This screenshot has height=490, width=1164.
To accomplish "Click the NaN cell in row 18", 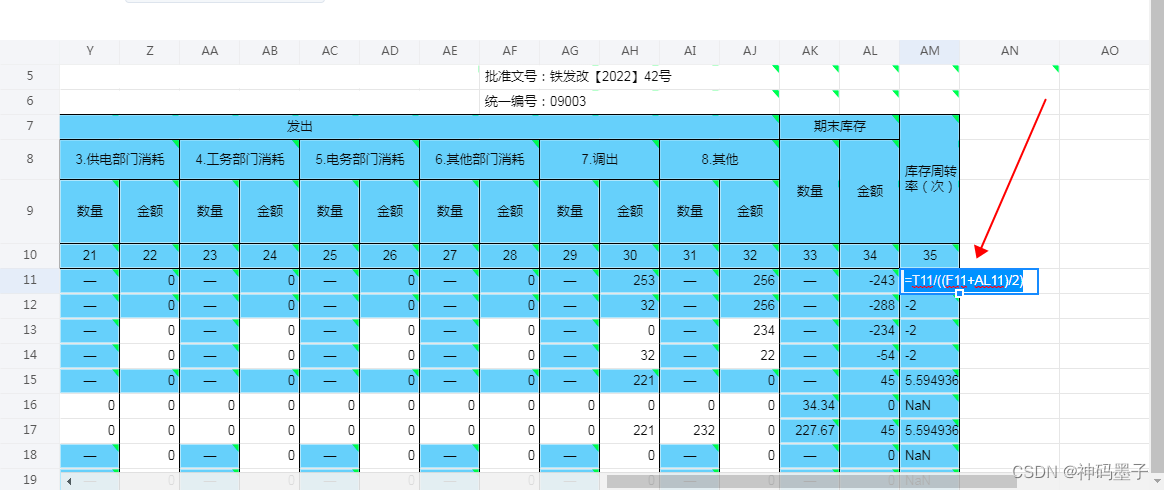I will [929, 456].
